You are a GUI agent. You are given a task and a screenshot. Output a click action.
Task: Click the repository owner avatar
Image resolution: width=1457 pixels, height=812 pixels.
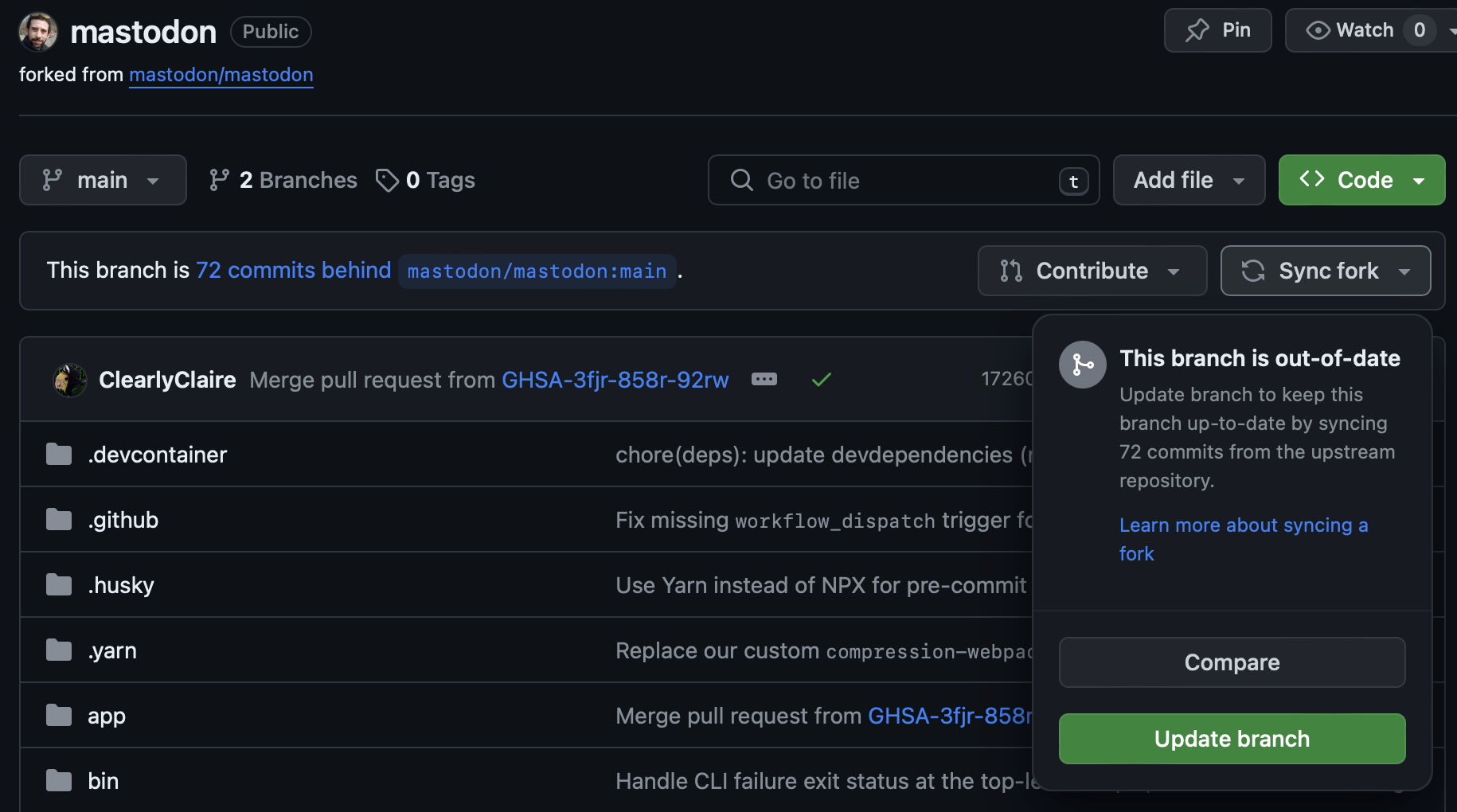click(x=37, y=32)
